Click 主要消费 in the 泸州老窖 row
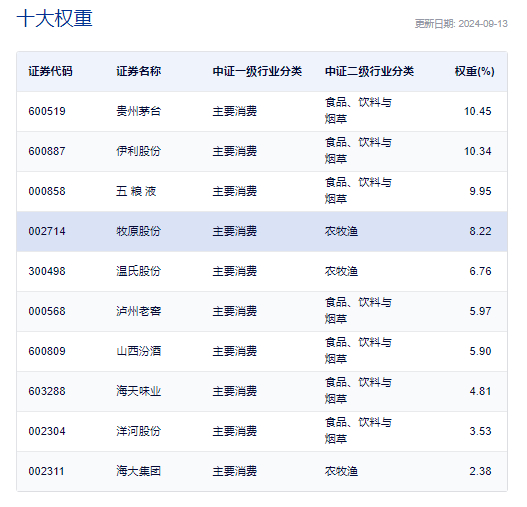527x507 pixels. point(235,311)
